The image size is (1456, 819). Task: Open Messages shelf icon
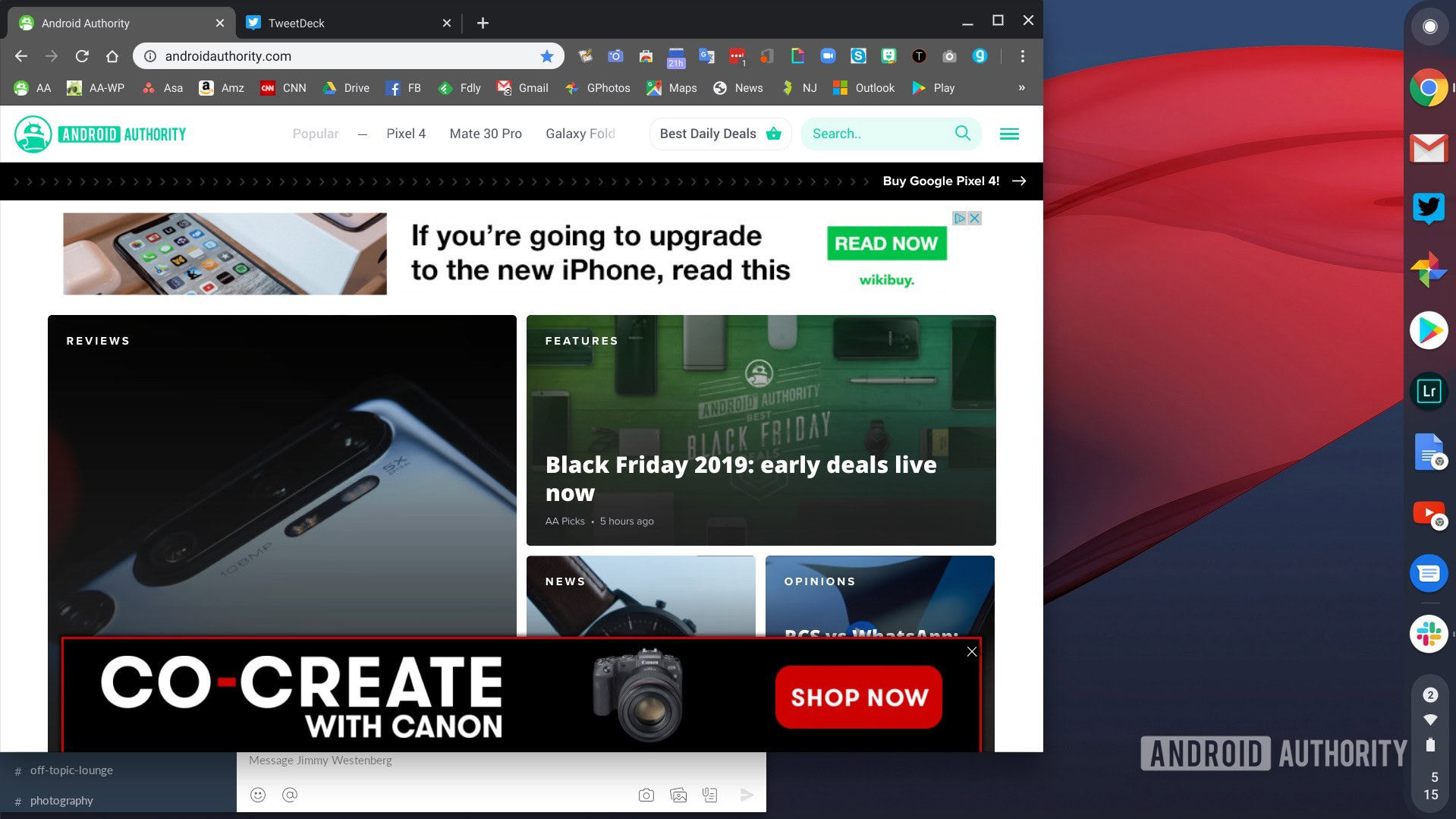pyautogui.click(x=1429, y=573)
